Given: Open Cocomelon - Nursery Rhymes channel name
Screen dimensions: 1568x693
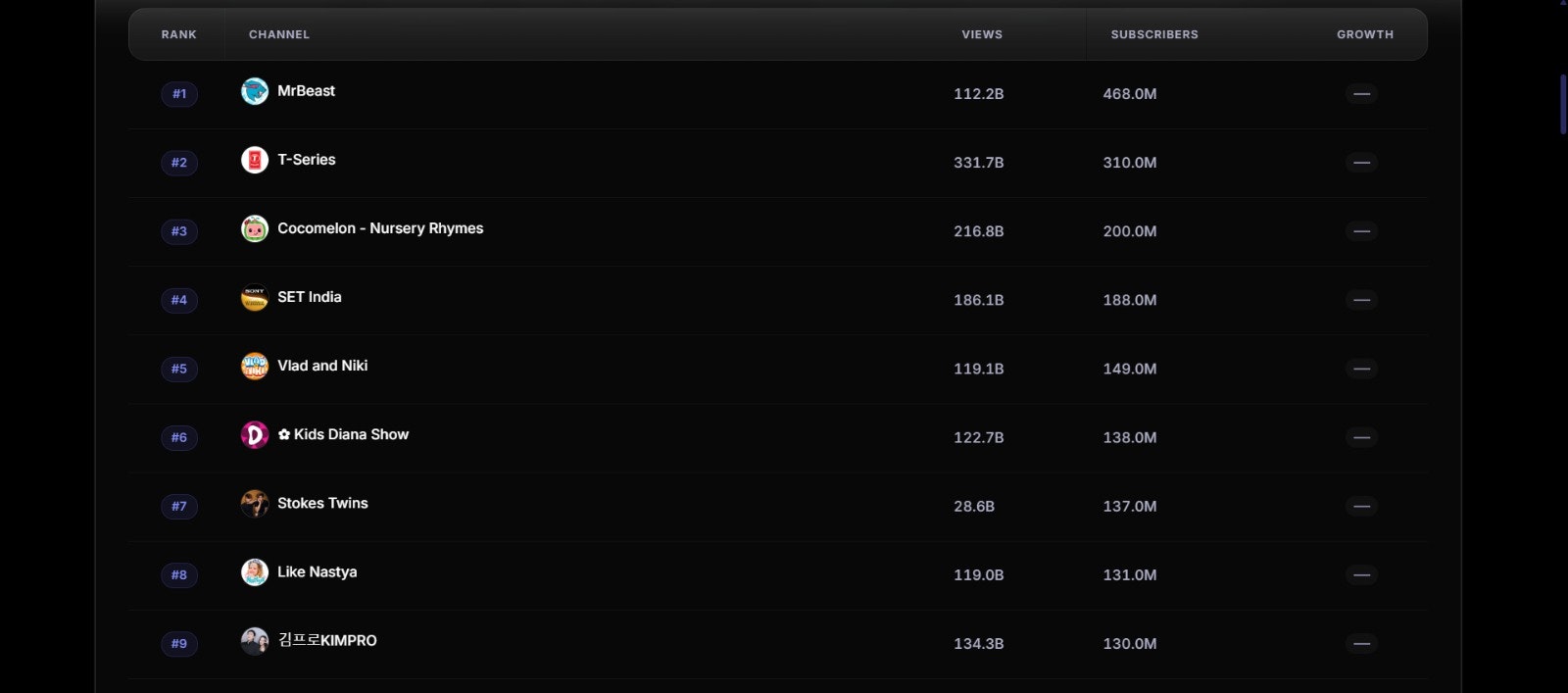Looking at the screenshot, I should [x=380, y=228].
